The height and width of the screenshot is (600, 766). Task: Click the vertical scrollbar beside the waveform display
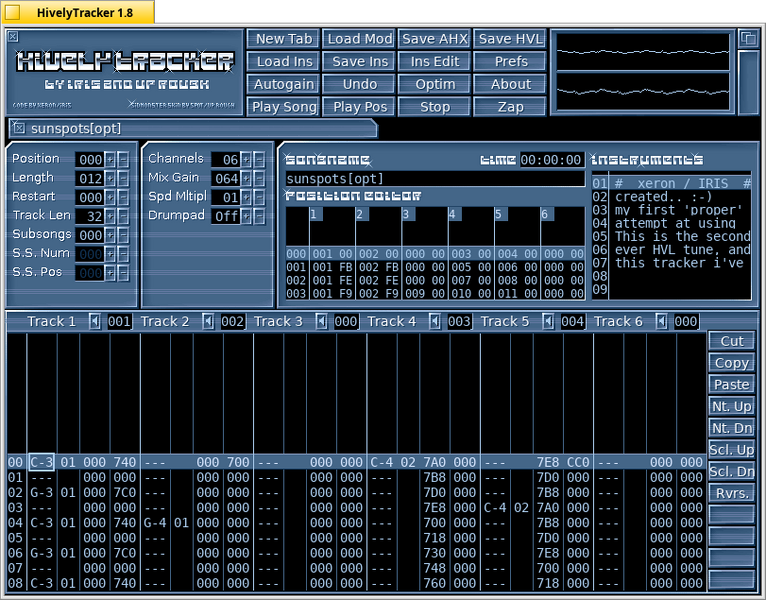pyautogui.click(x=747, y=81)
